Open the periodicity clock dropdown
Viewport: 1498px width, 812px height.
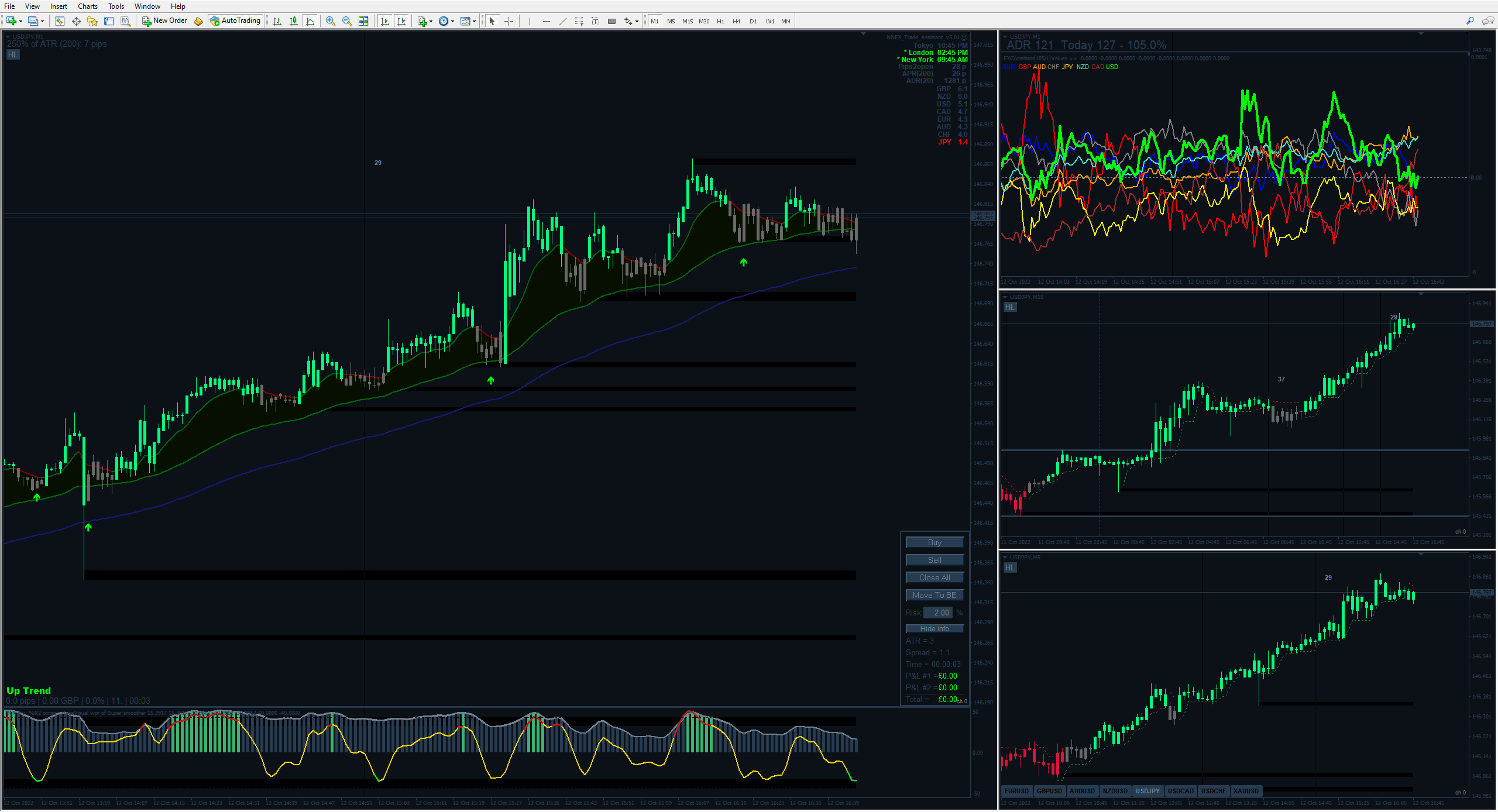click(x=452, y=22)
